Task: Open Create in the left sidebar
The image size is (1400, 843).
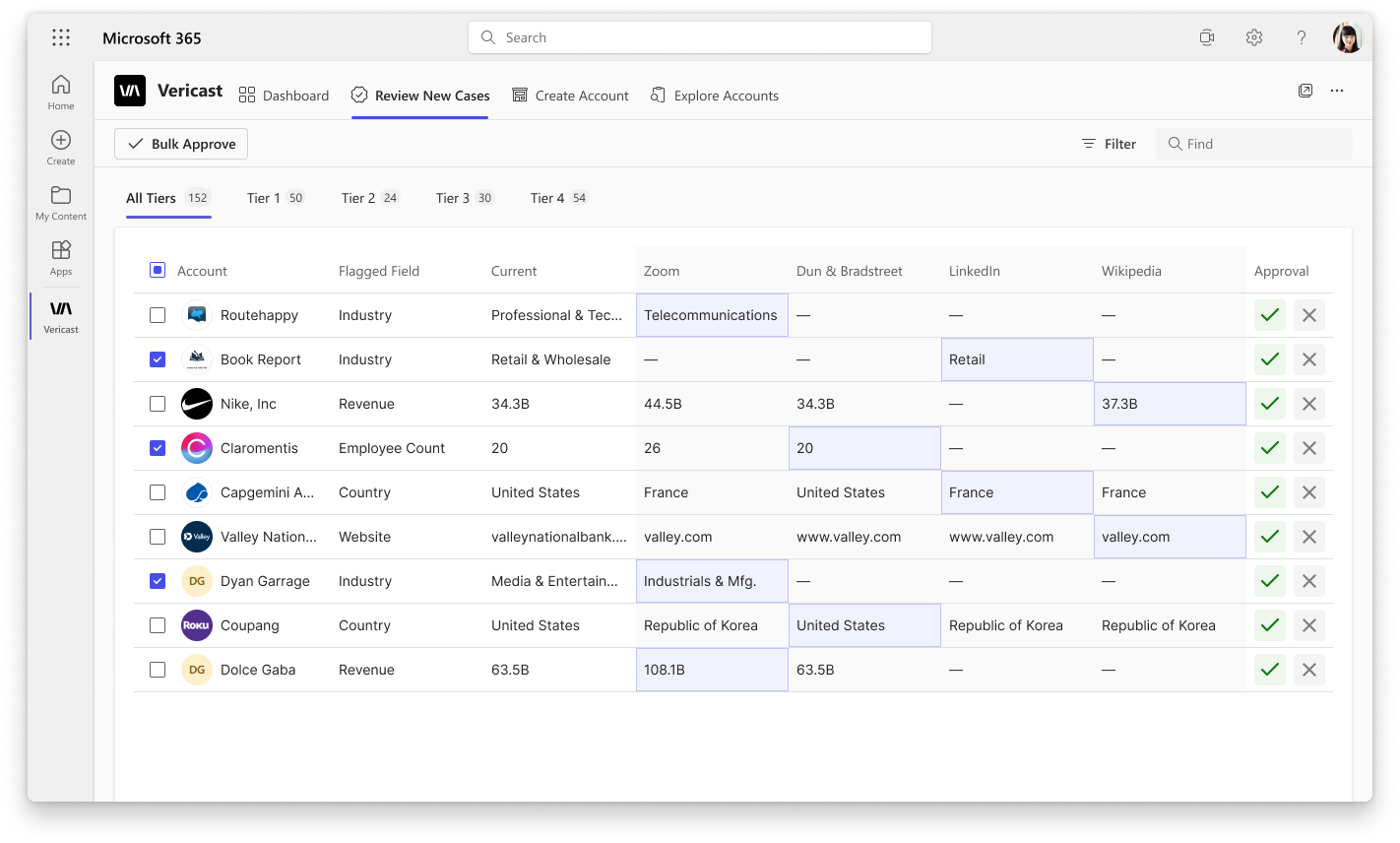Action: (61, 147)
